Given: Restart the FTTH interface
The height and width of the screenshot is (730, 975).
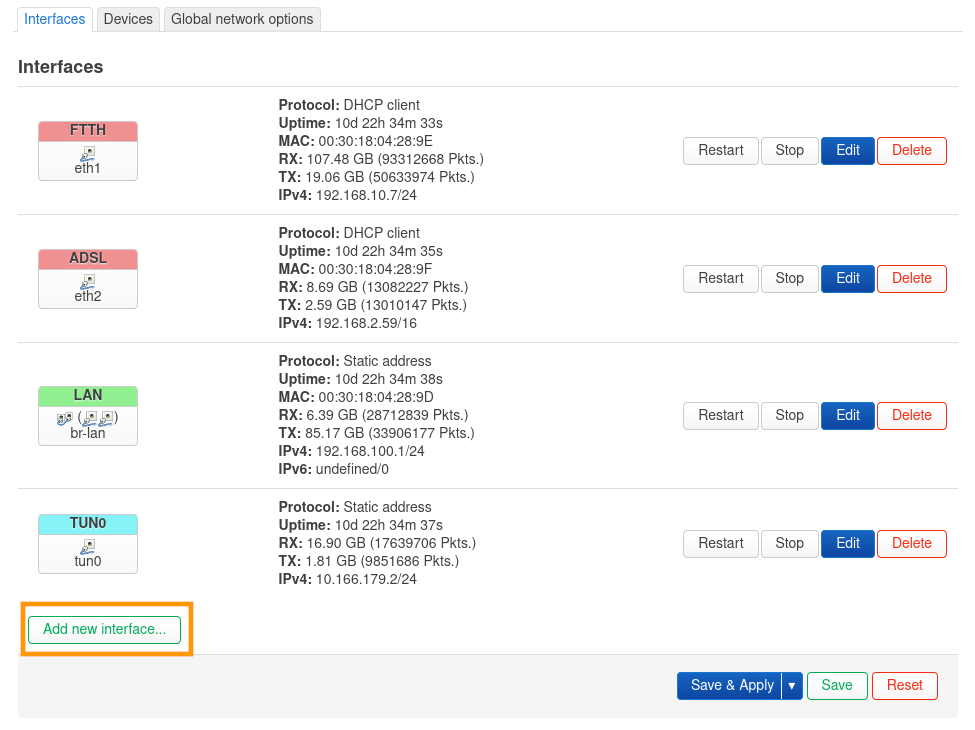Looking at the screenshot, I should coord(720,151).
